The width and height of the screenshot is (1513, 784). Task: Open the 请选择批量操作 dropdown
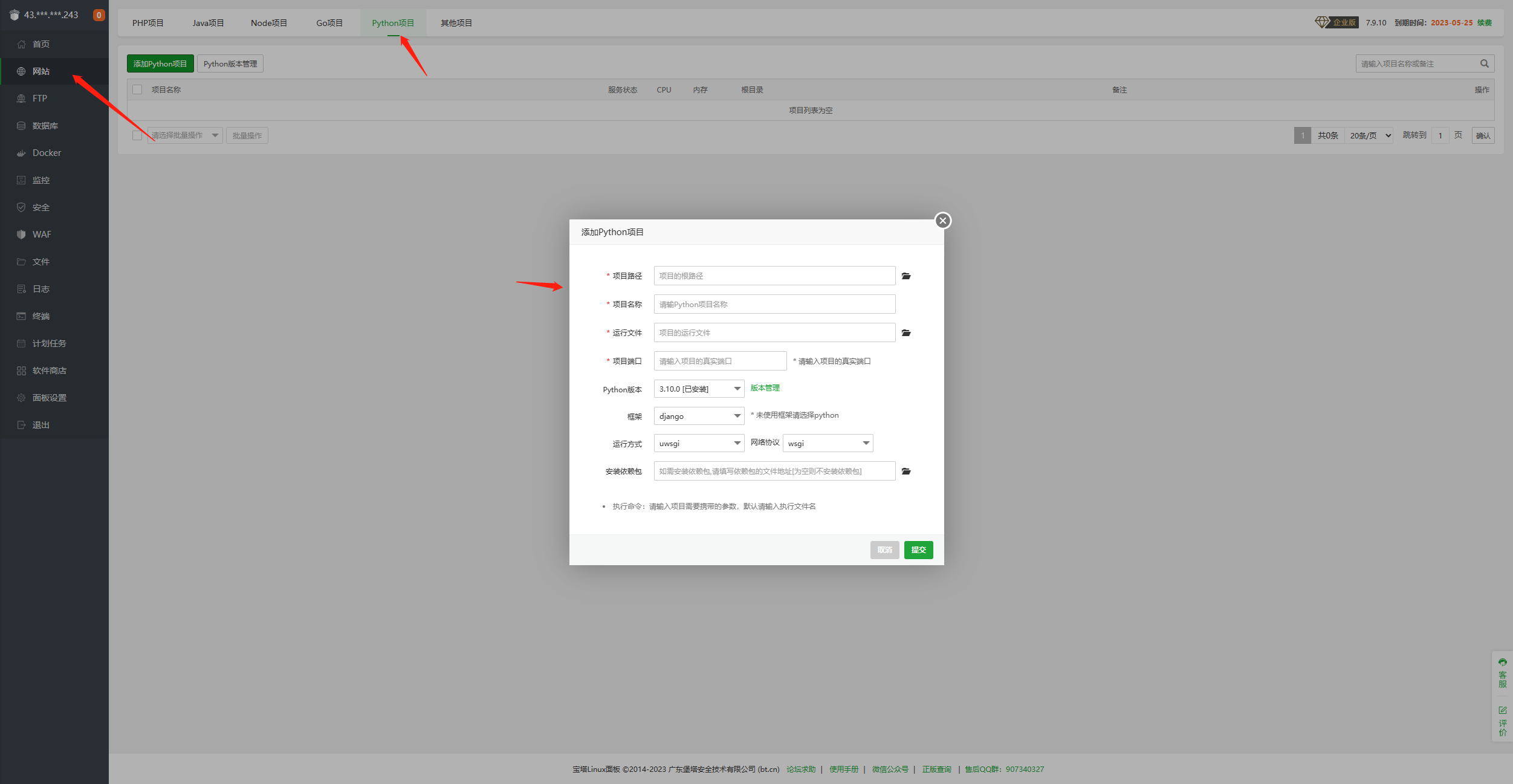[185, 135]
